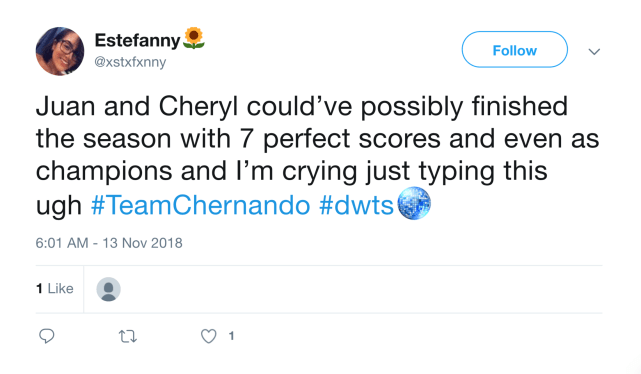
Task: Click the tweet line starting "Juan and Cheryl"
Action: pyautogui.click(x=302, y=107)
